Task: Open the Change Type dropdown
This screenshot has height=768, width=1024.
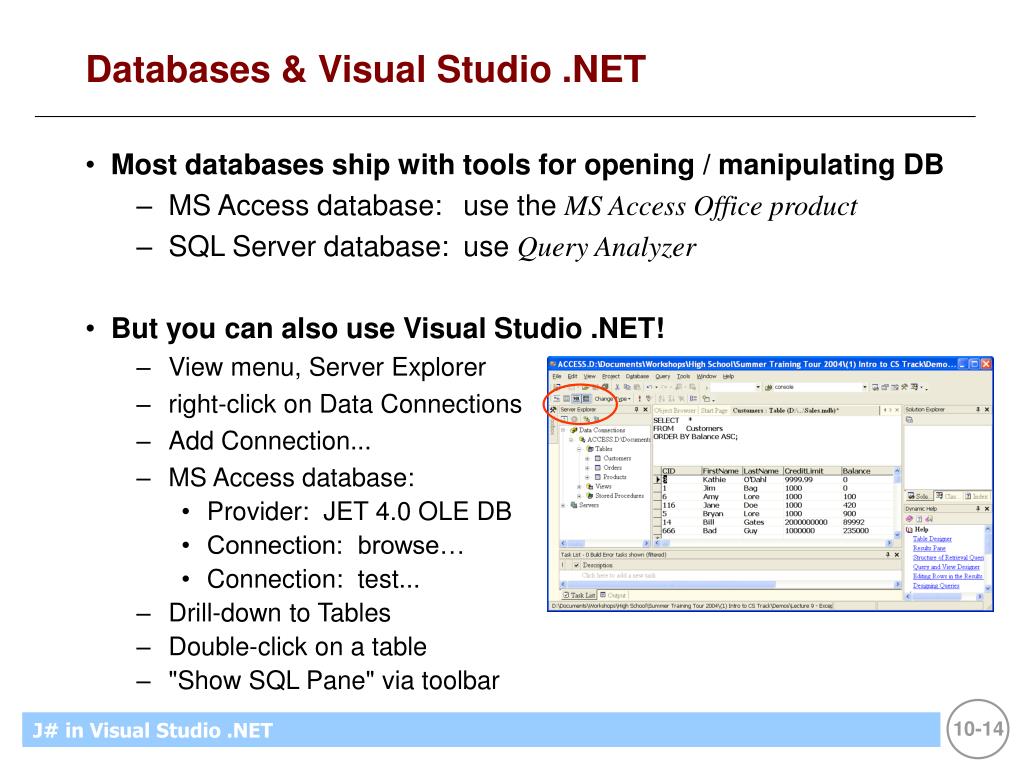Action: pos(613,399)
